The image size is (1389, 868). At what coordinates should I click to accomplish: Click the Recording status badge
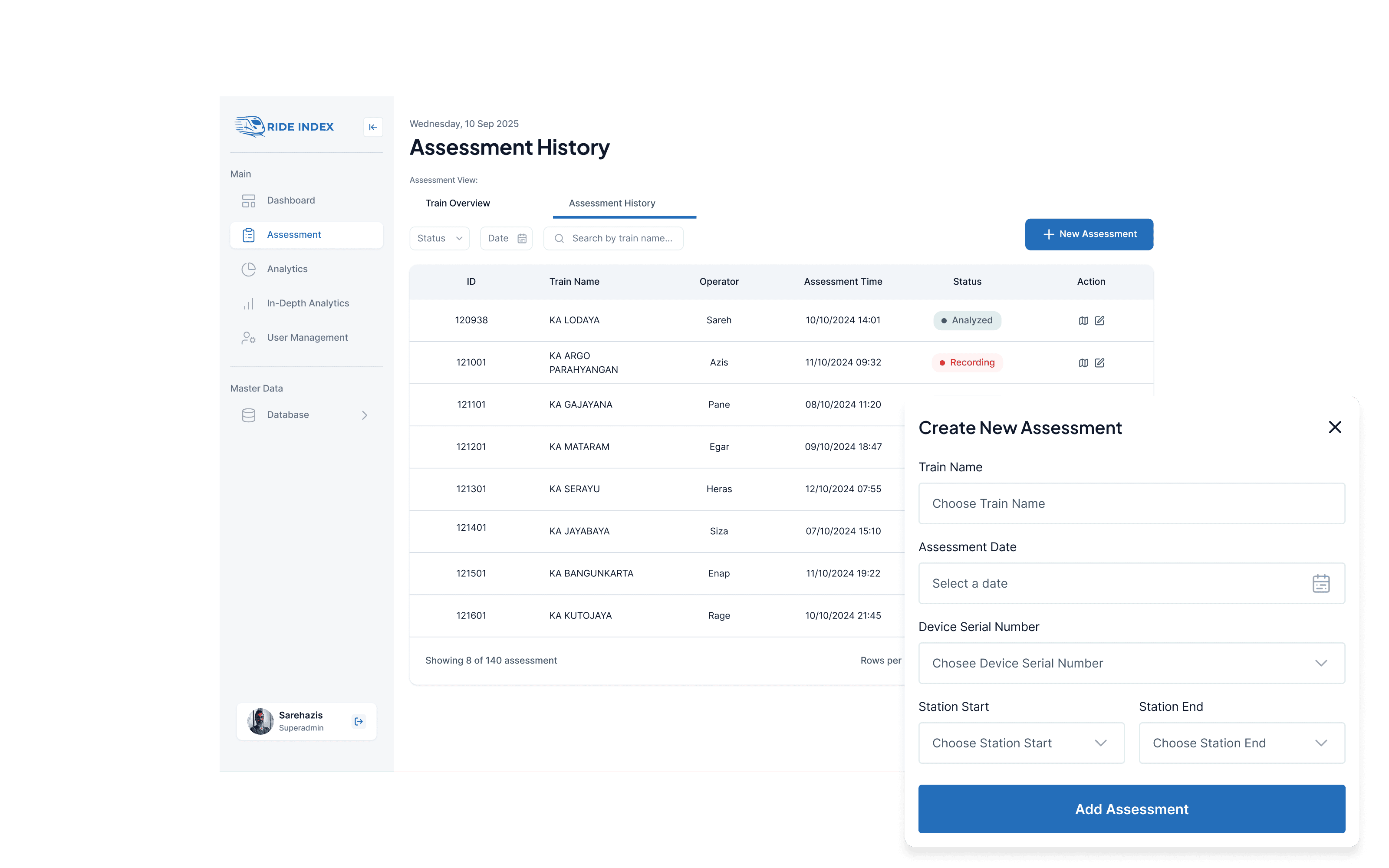pos(967,363)
